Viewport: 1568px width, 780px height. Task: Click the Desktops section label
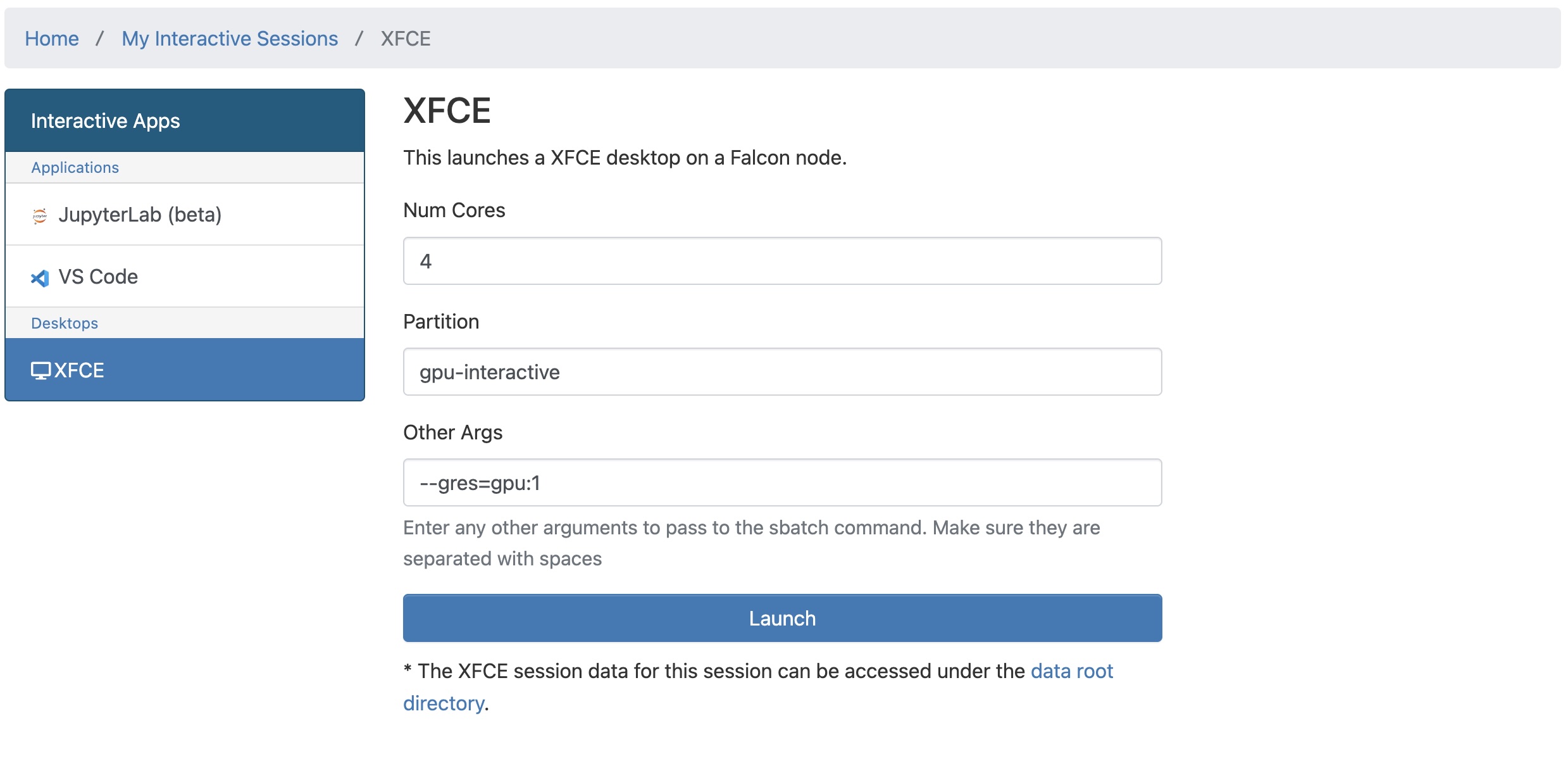coord(65,324)
